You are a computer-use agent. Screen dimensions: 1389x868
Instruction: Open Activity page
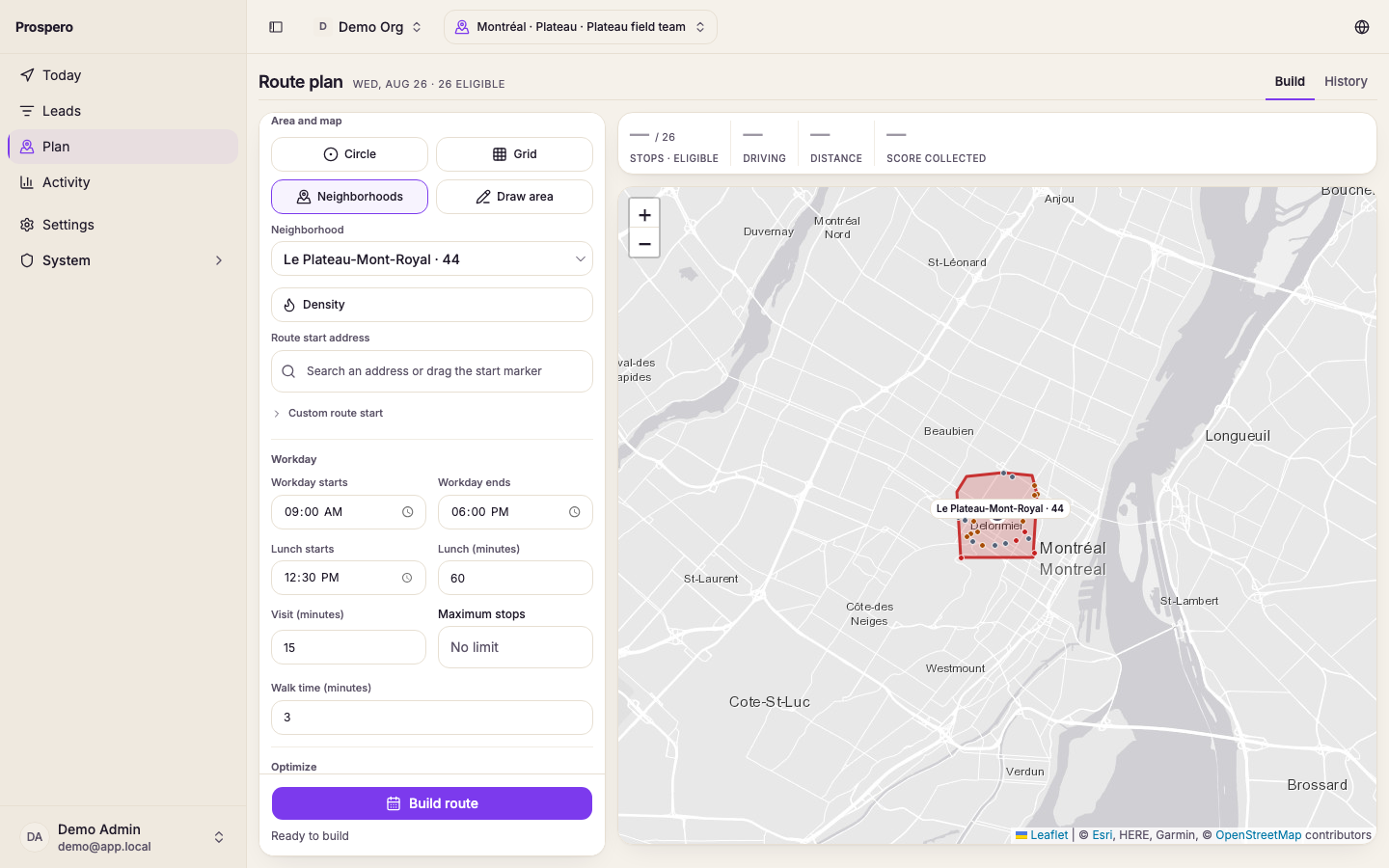pos(123,182)
